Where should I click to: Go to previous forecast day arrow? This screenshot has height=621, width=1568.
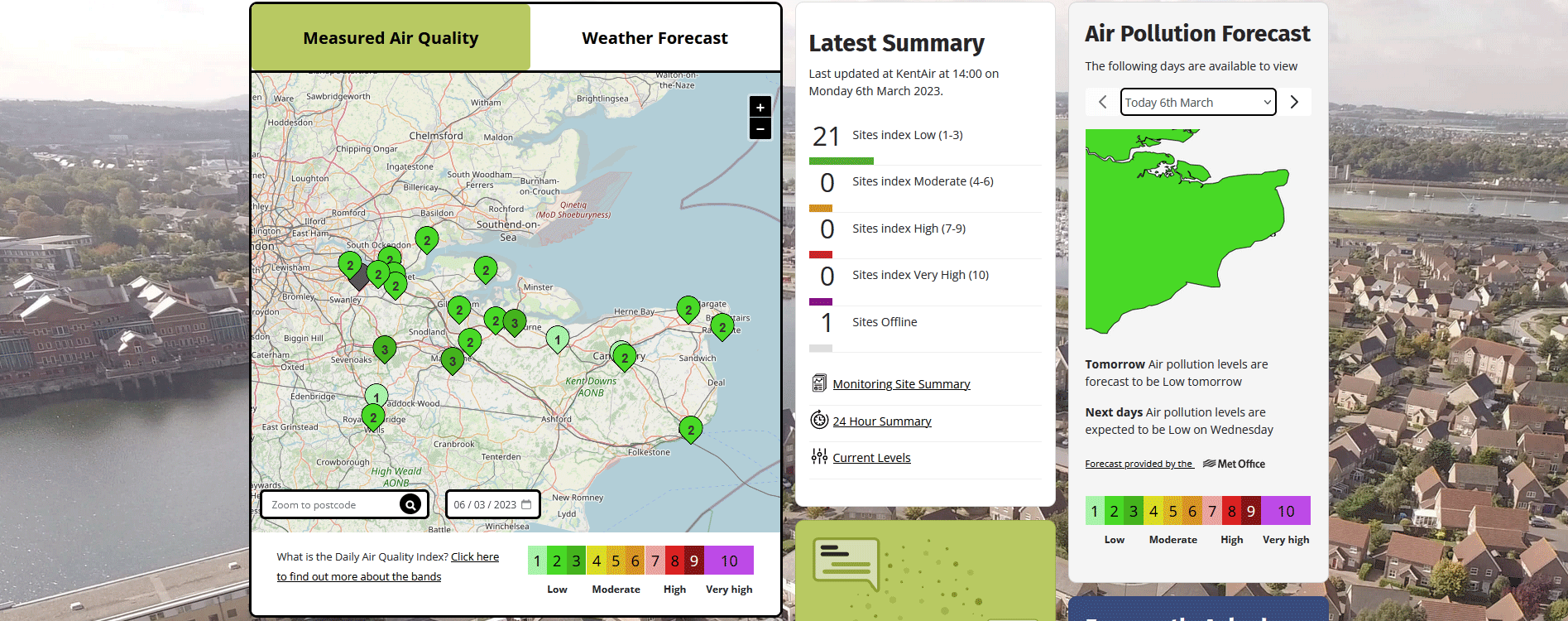click(x=1102, y=102)
